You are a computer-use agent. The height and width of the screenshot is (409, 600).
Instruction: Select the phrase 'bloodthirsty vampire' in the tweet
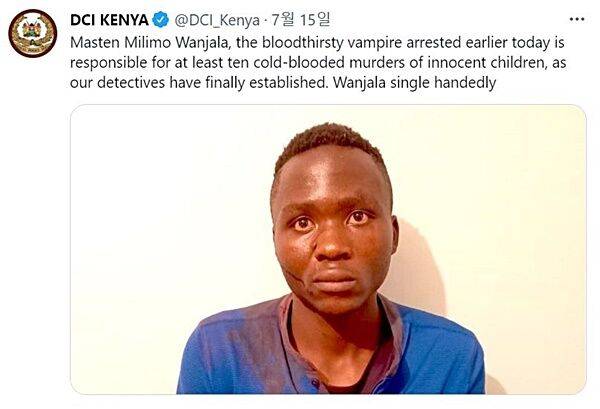(332, 42)
